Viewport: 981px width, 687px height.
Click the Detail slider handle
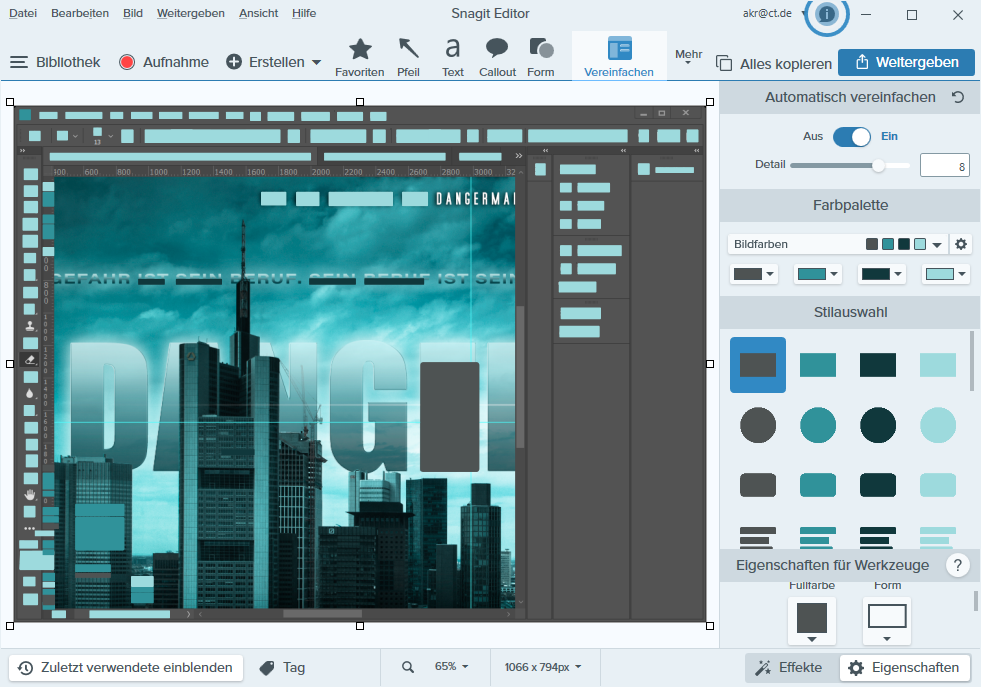pyautogui.click(x=878, y=165)
